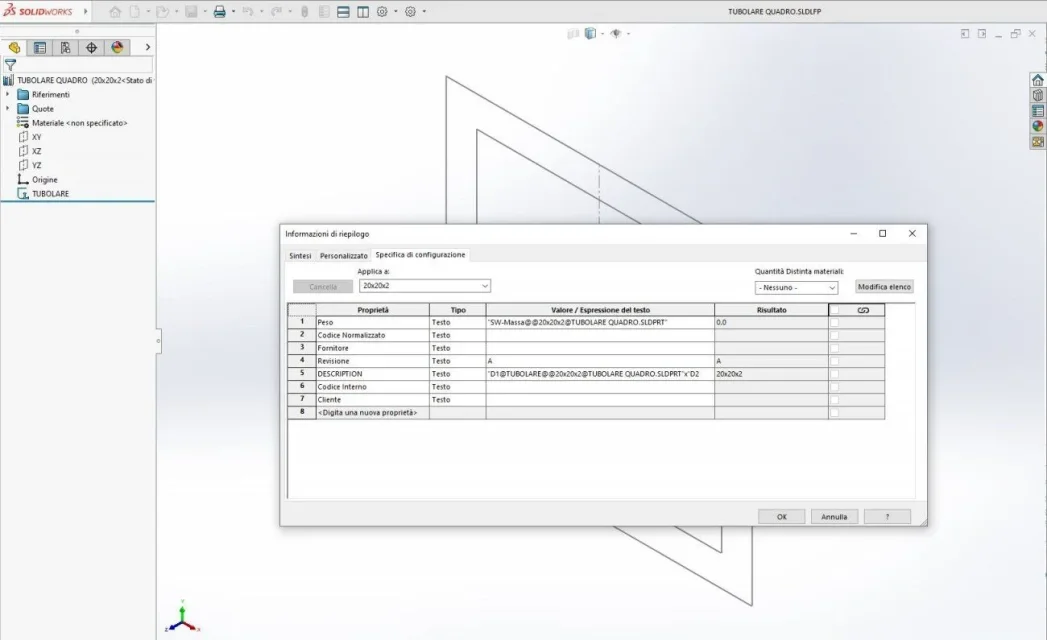
Task: Click the feature tree filter funnel icon
Action: pos(10,64)
